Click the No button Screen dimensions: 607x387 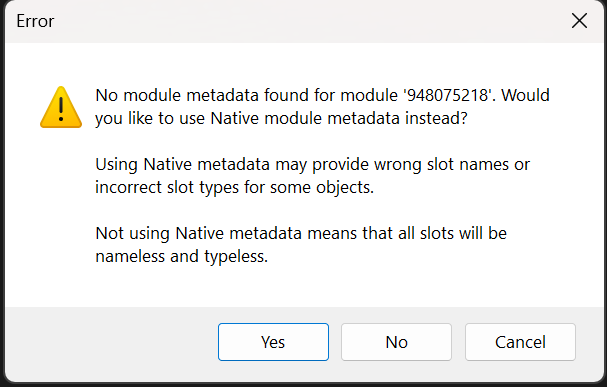(x=396, y=342)
